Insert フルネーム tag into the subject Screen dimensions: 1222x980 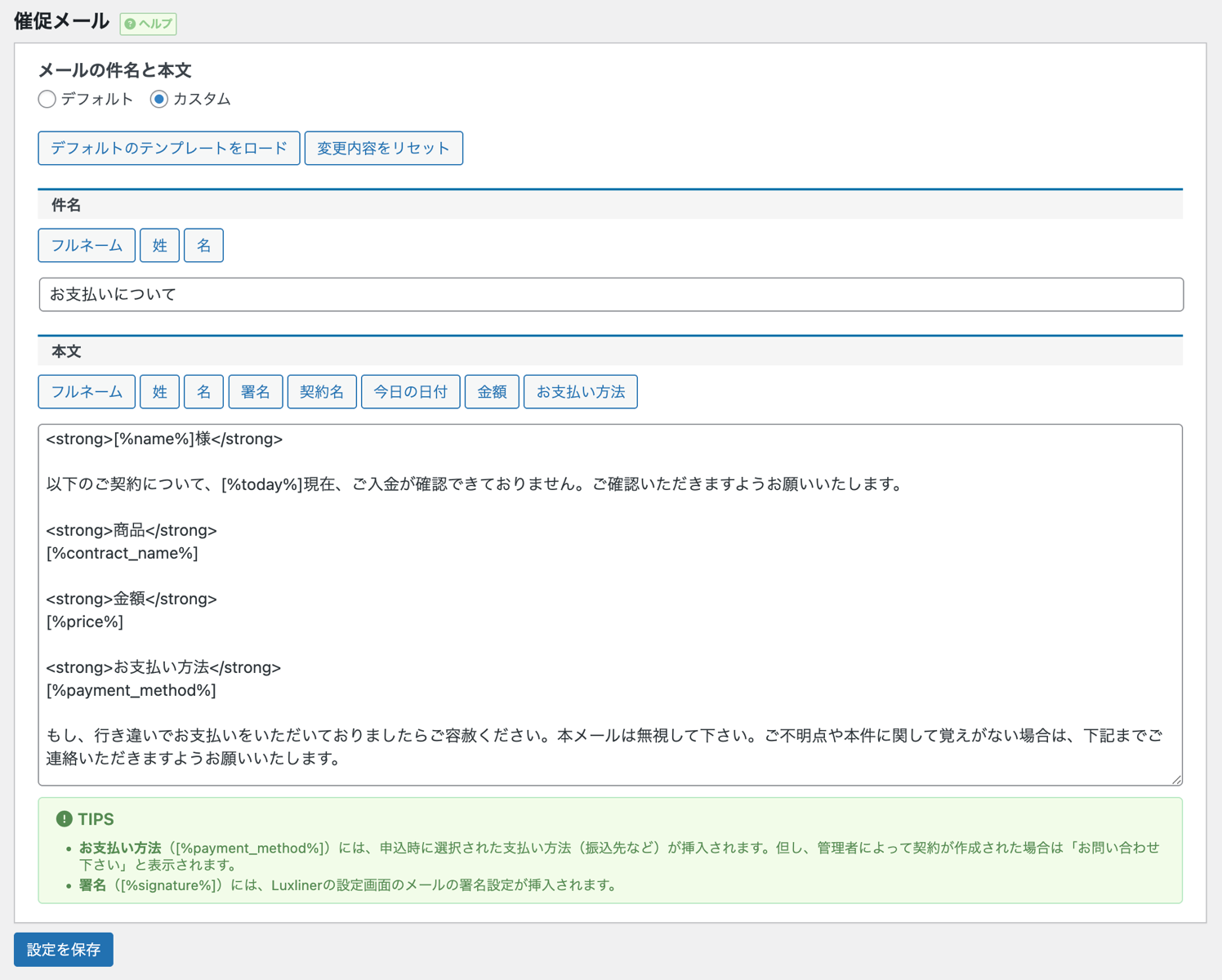click(x=87, y=246)
